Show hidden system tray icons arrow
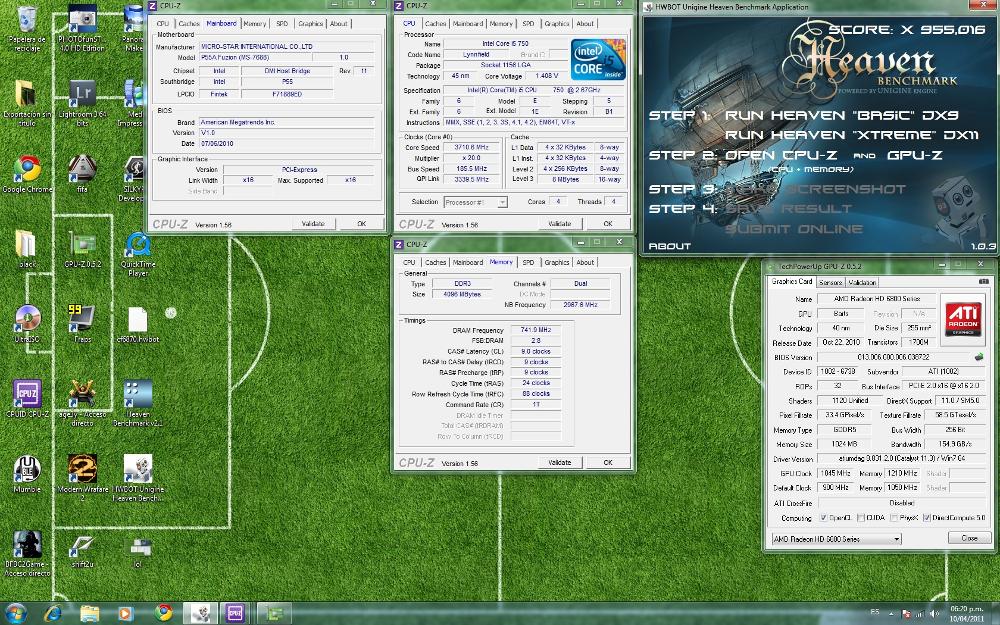The height and width of the screenshot is (625, 1000). [x=891, y=614]
